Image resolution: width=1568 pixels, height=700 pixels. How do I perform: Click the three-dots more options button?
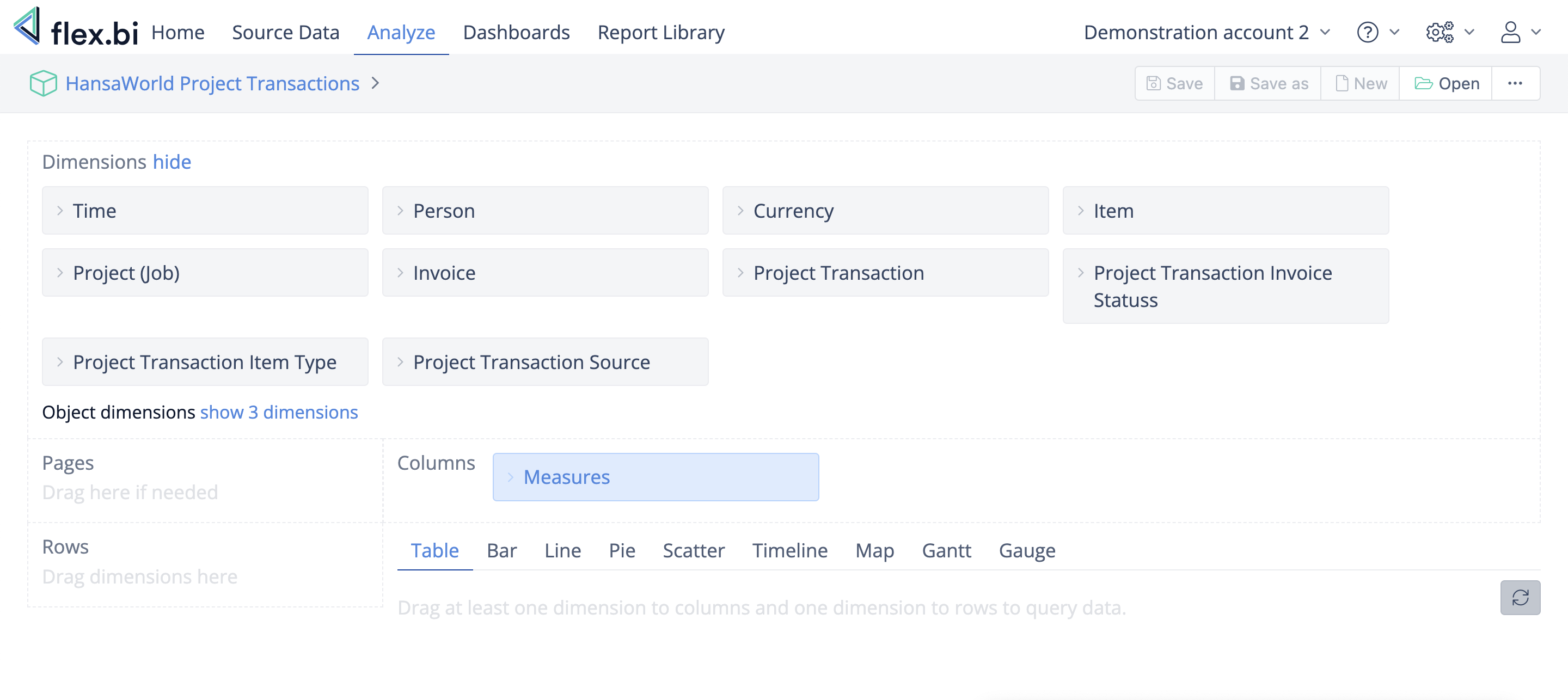(1515, 83)
